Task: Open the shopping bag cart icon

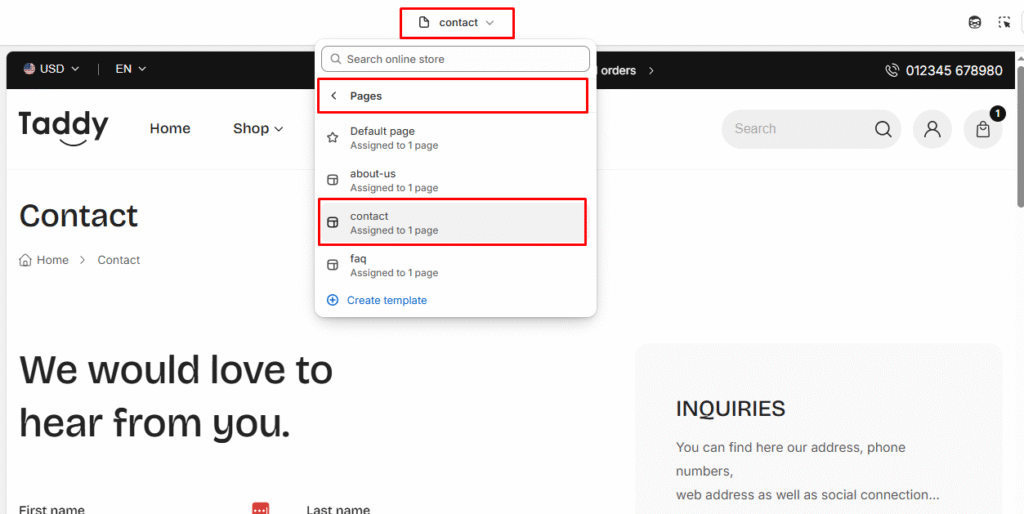Action: [x=983, y=129]
